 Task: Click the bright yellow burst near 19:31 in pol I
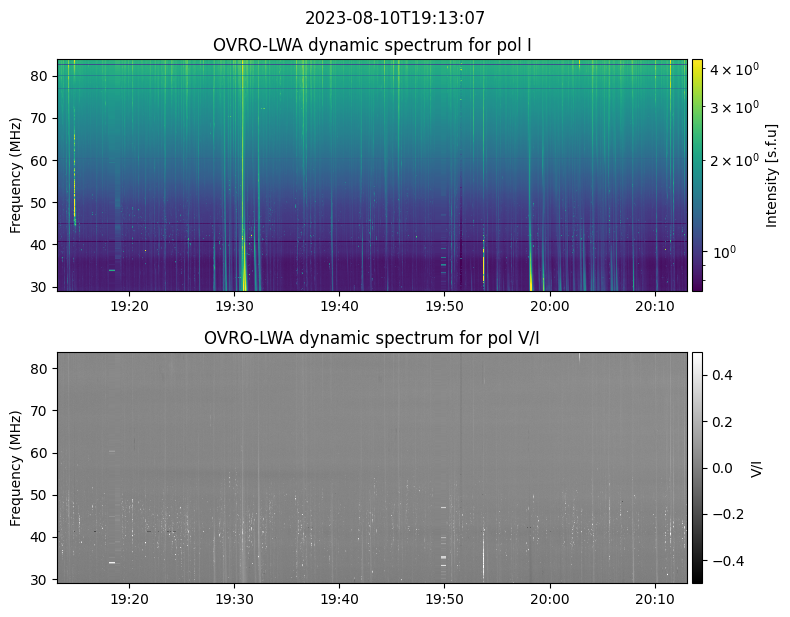(x=243, y=150)
